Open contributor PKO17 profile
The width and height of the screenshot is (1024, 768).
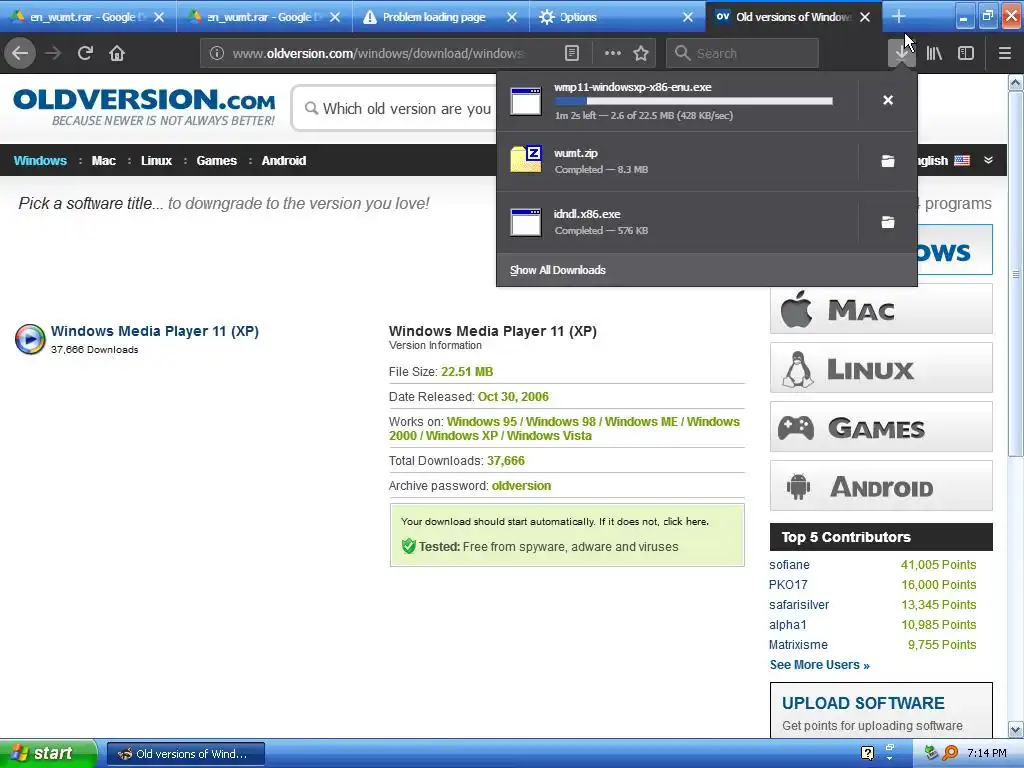point(788,585)
